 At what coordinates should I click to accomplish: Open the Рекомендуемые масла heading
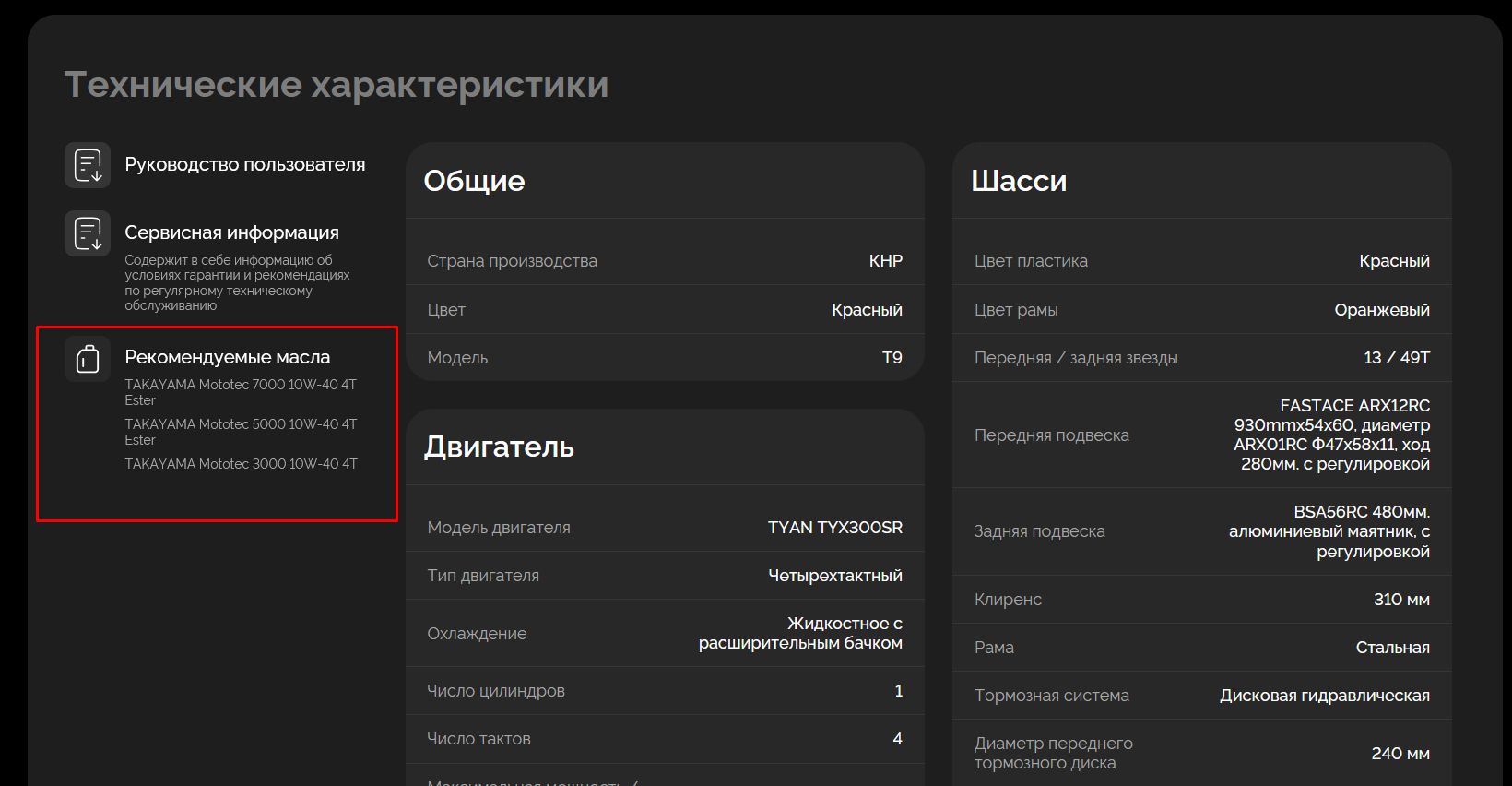(x=228, y=357)
